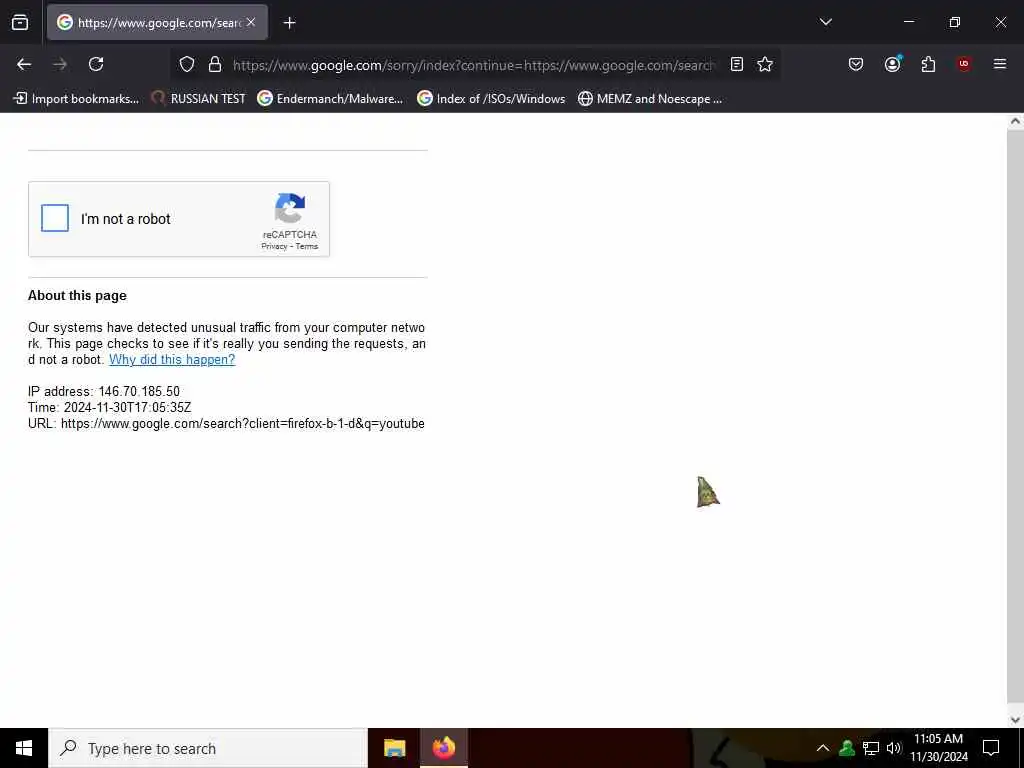
Task: Select the google.com search tab
Action: pyautogui.click(x=157, y=22)
